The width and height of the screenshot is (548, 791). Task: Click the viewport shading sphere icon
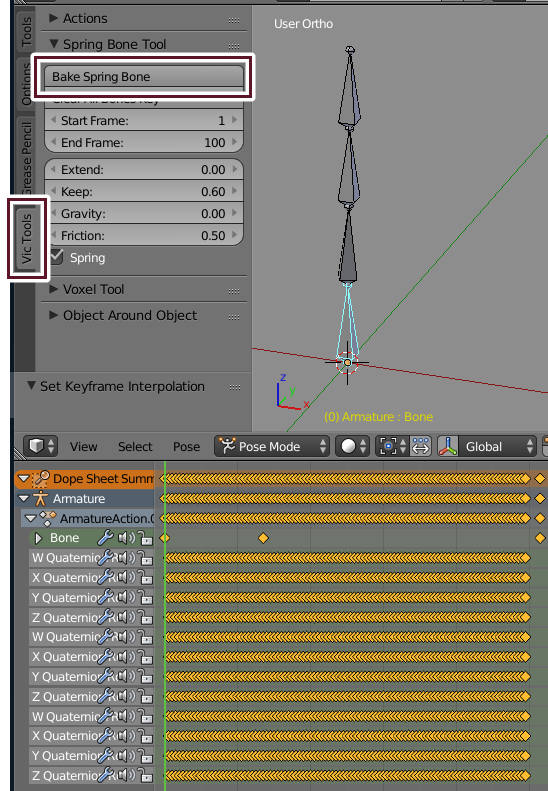(x=353, y=446)
